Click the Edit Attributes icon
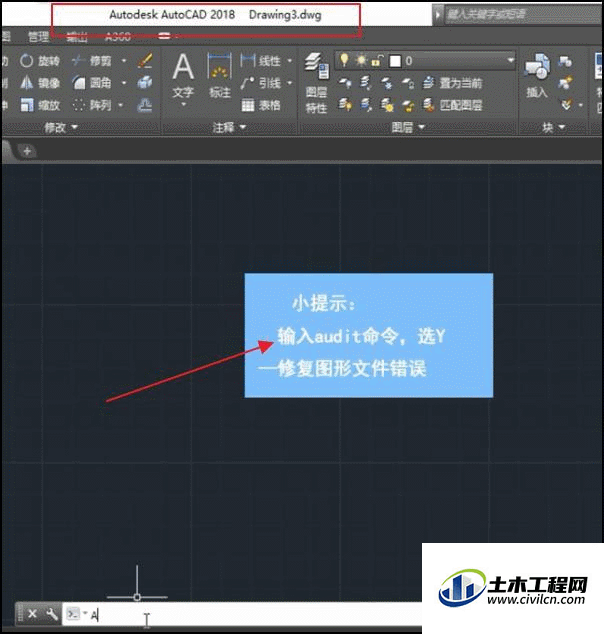Viewport: 604px width, 634px height. (x=567, y=105)
